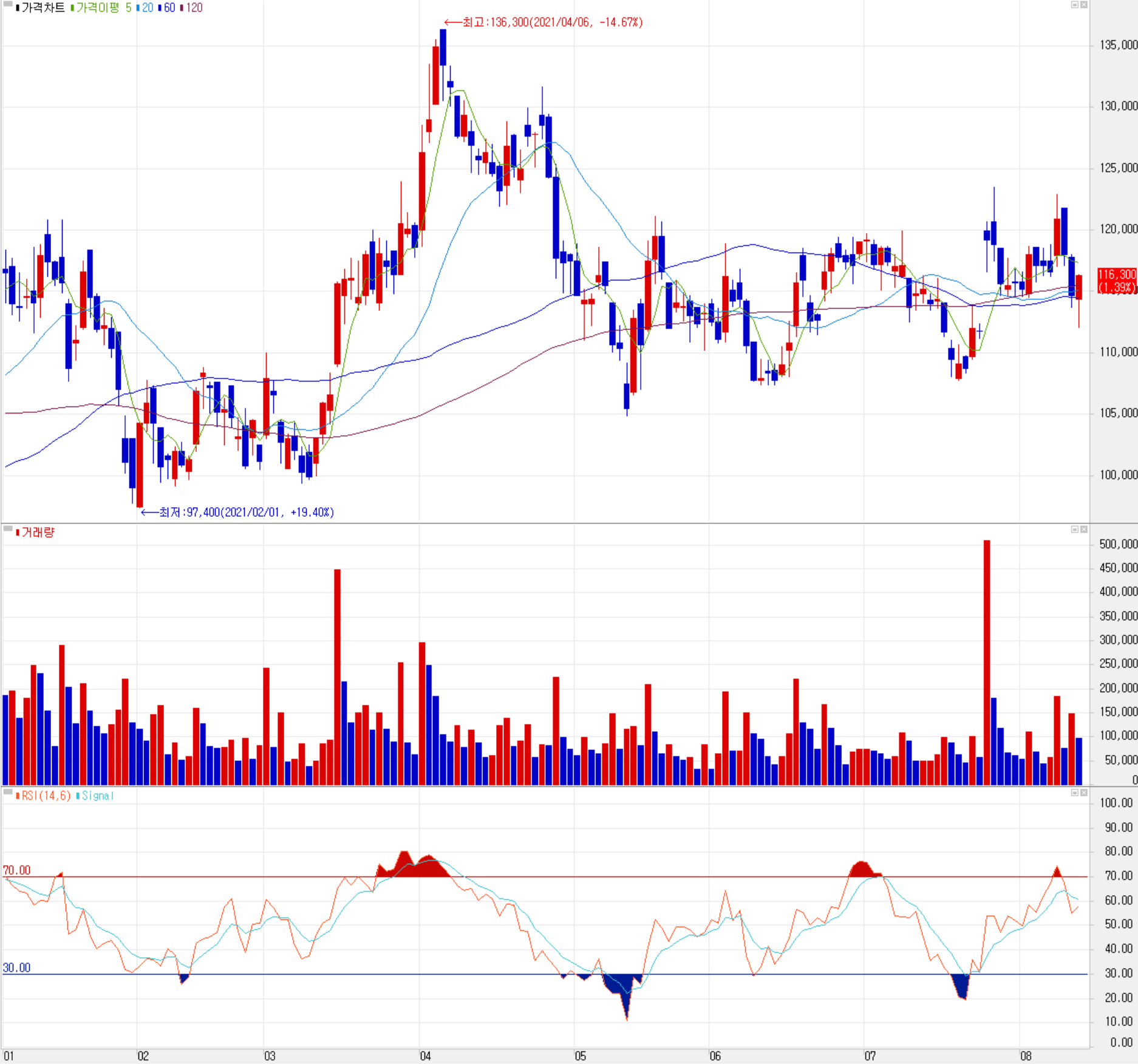This screenshot has height=1064, width=1138.
Task: Click the 150,000 volume axis label
Action: point(1118,712)
